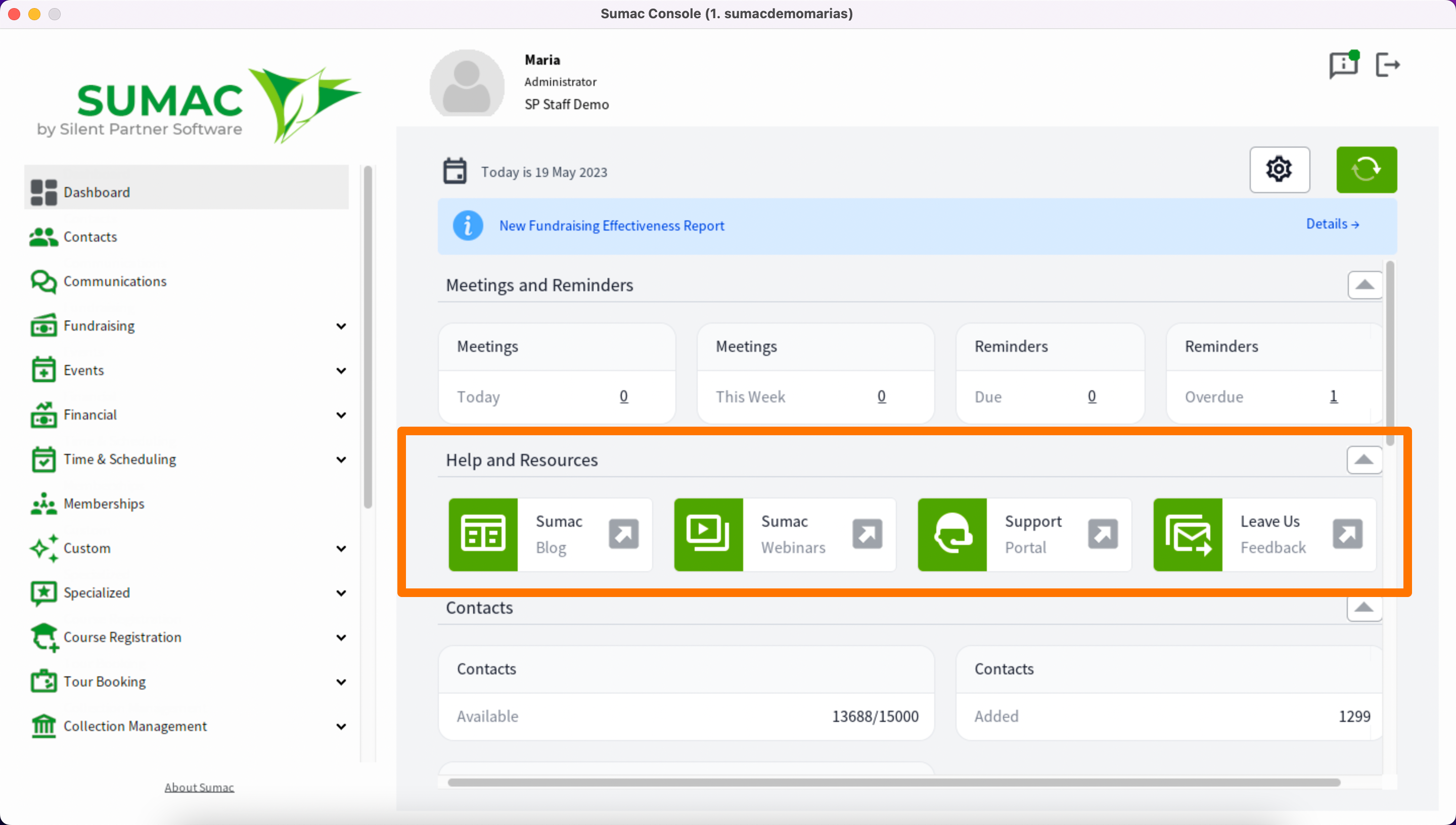Viewport: 1456px width, 825px height.
Task: Click Maria's profile avatar
Action: pos(467,83)
